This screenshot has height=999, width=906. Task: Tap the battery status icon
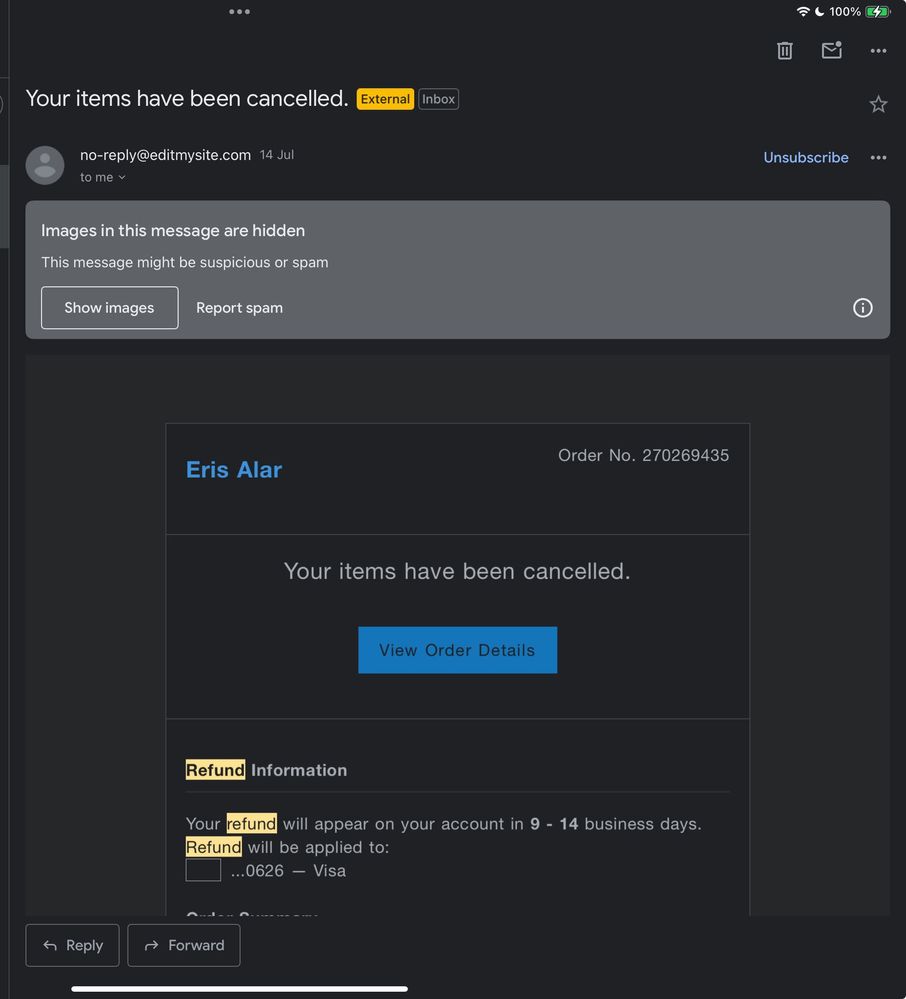click(877, 12)
